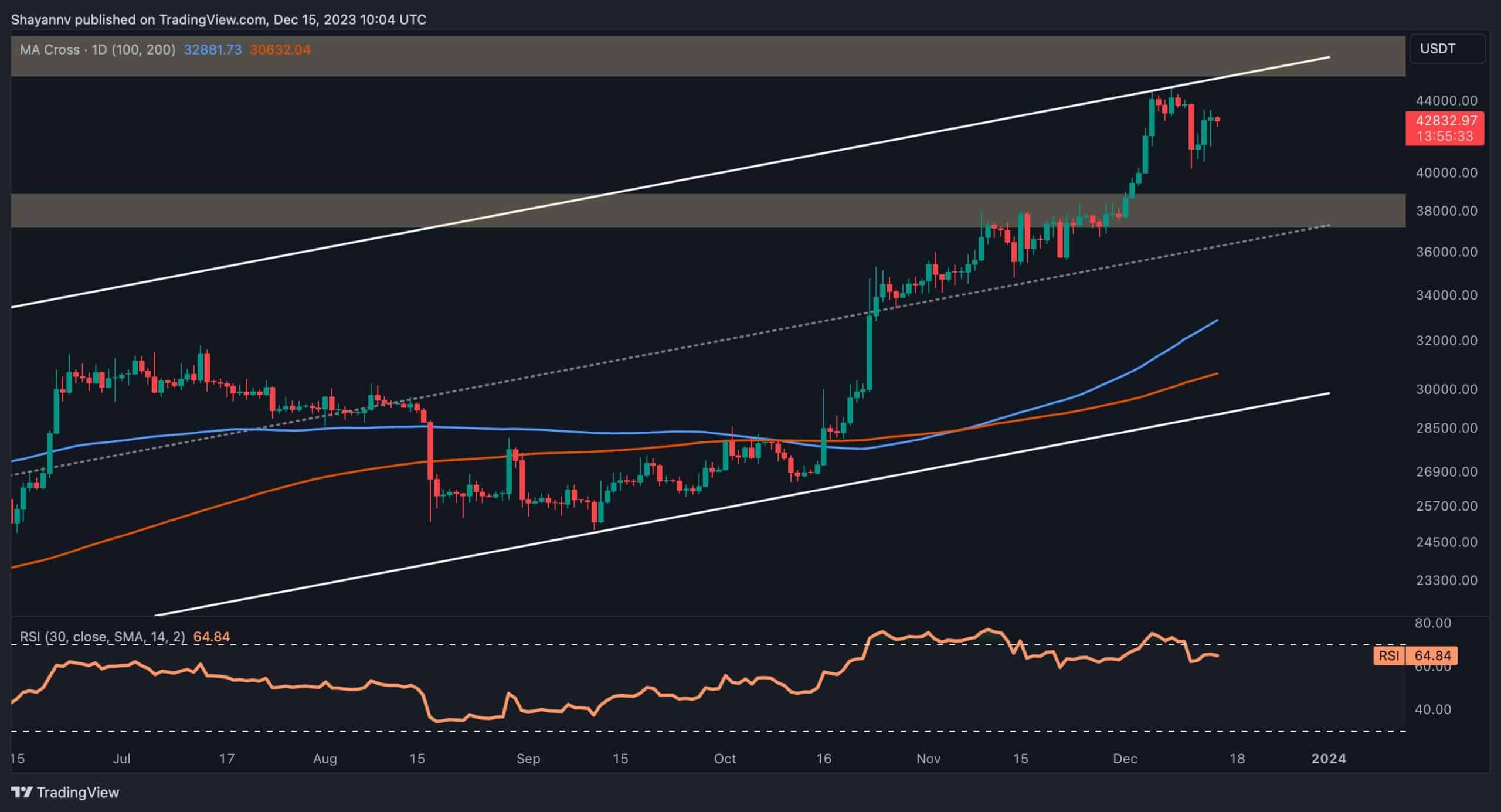
Task: Click the 23300.00 price axis label
Action: (1446, 580)
